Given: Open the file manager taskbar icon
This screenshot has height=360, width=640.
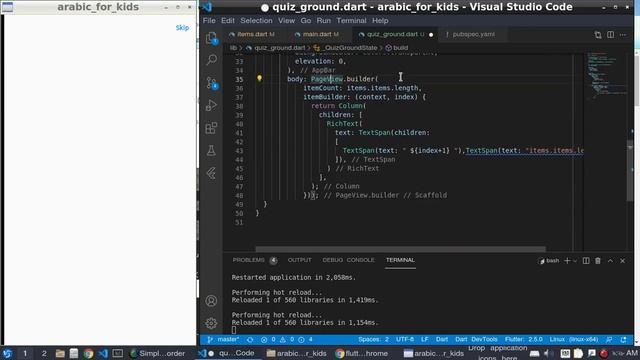Looking at the screenshot, I should tap(60, 353).
